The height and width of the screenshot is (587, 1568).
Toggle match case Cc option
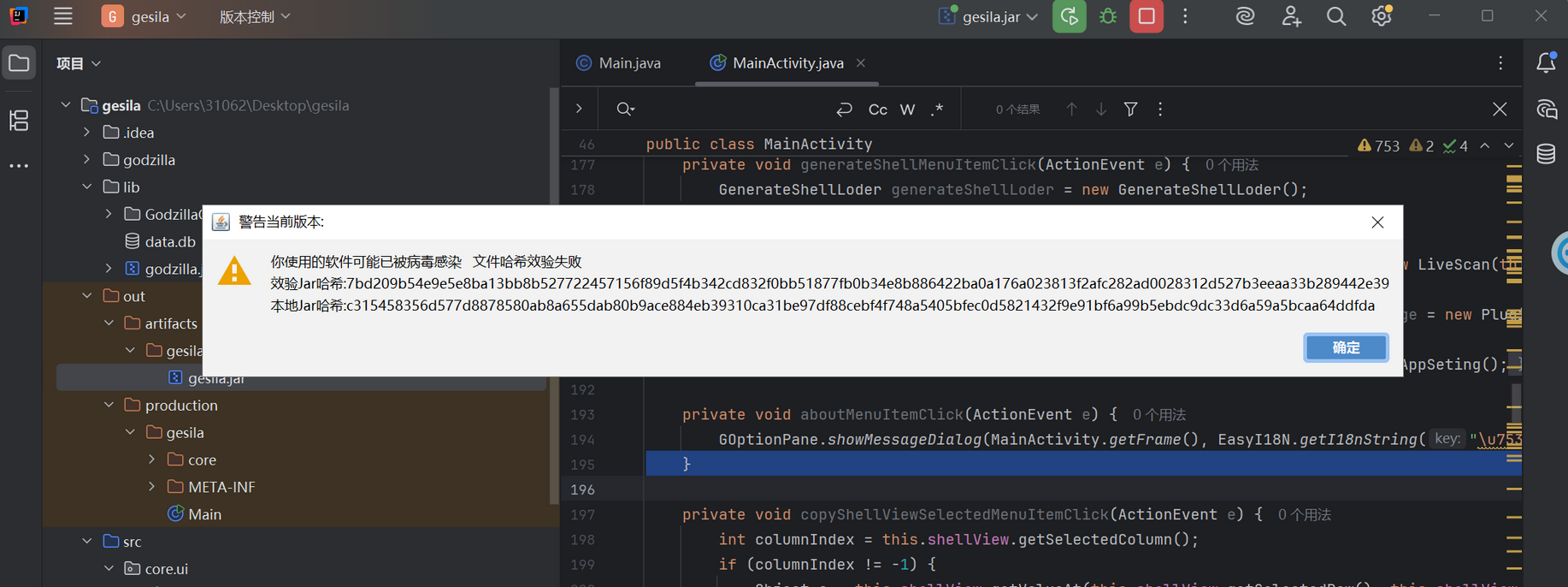[x=878, y=110]
